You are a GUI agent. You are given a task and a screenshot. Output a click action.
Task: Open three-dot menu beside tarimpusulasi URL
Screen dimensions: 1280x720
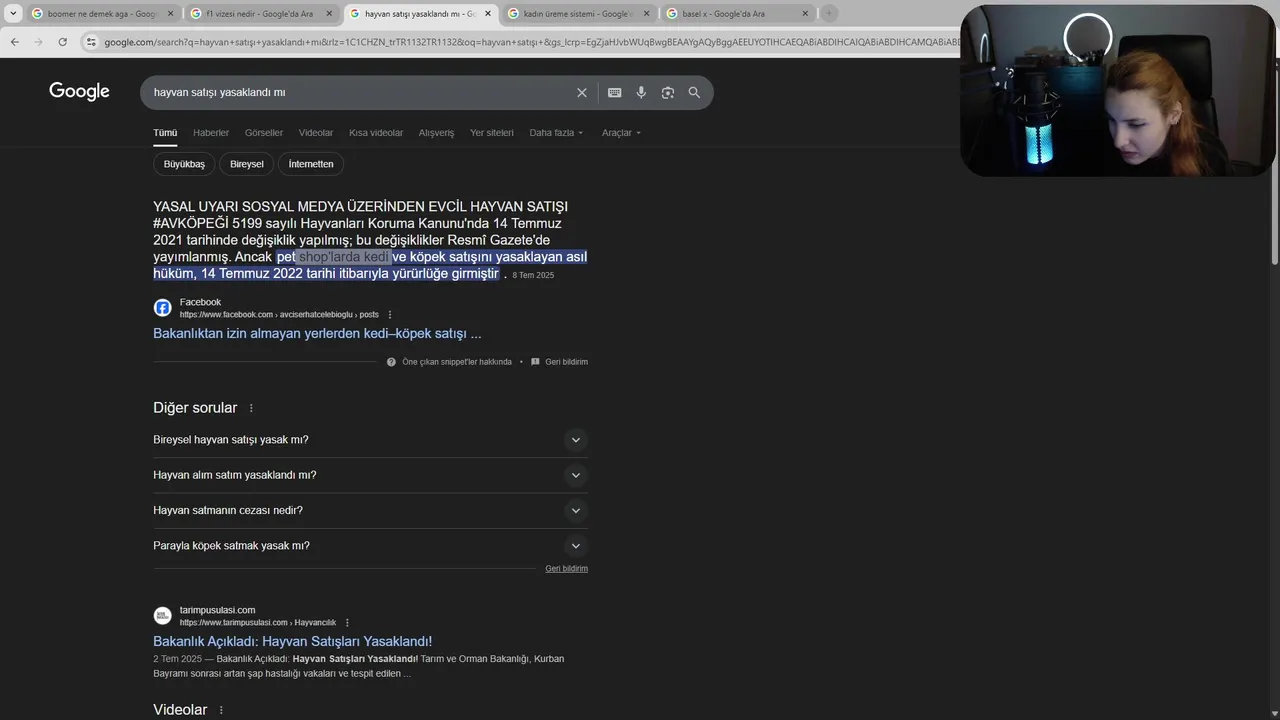coord(347,623)
